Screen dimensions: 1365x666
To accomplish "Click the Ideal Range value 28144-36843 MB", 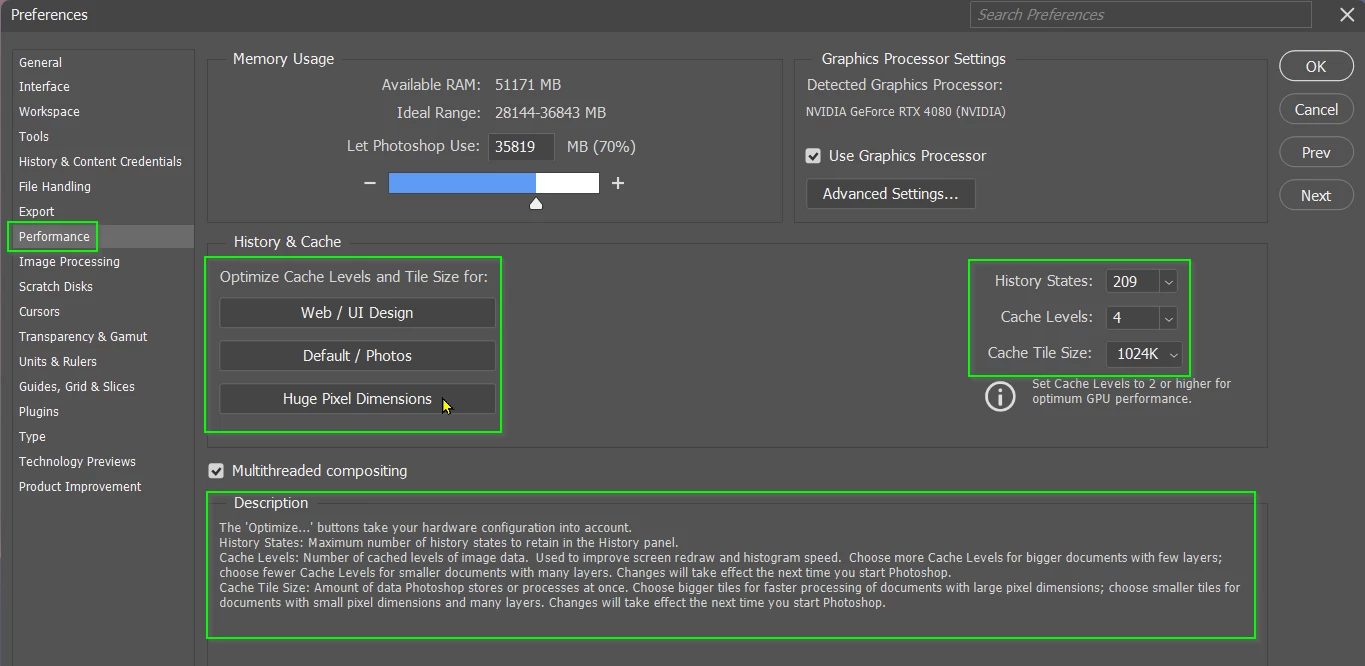I will 550,113.
